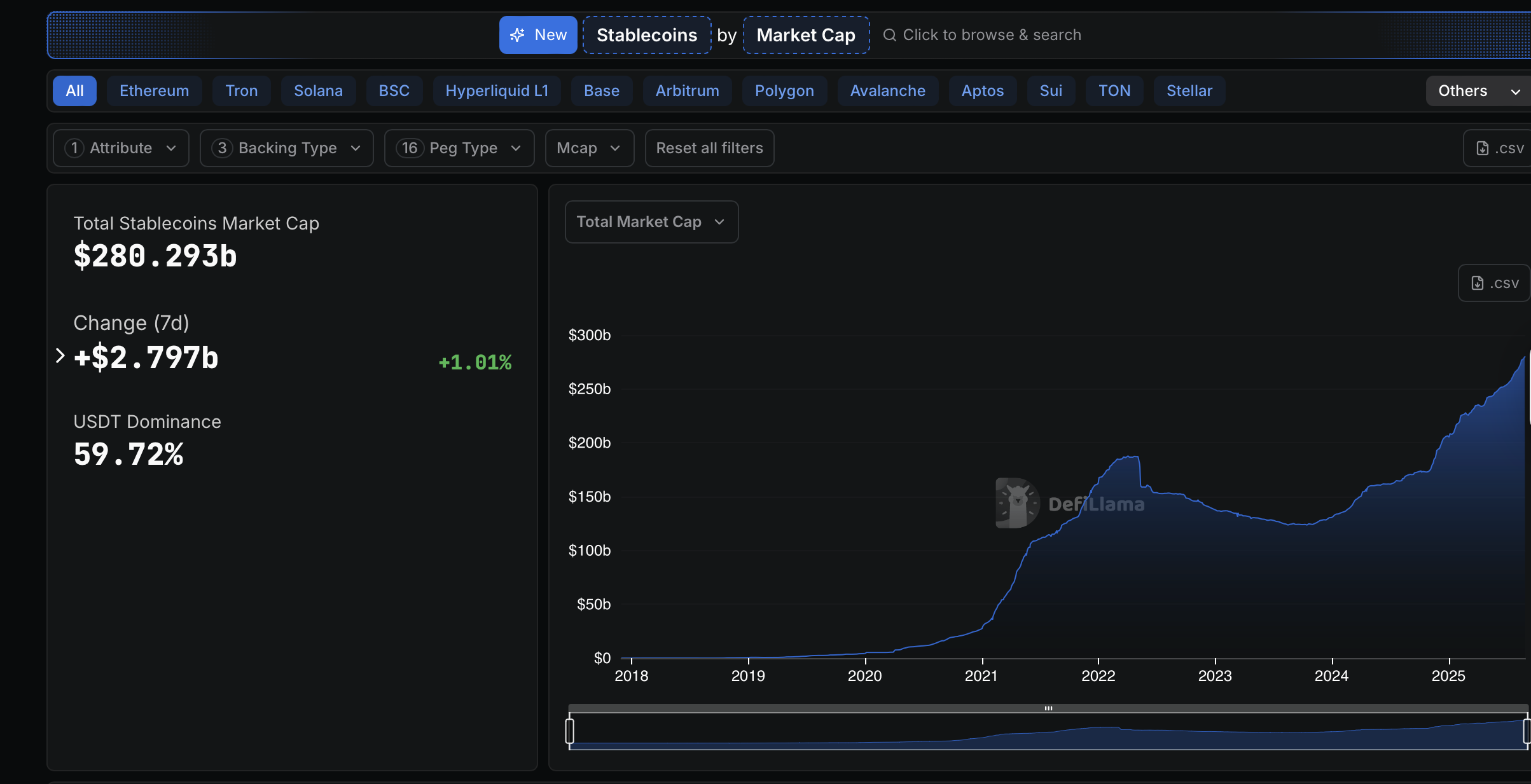
Task: Open the Backing Type dropdown
Action: pyautogui.click(x=286, y=148)
